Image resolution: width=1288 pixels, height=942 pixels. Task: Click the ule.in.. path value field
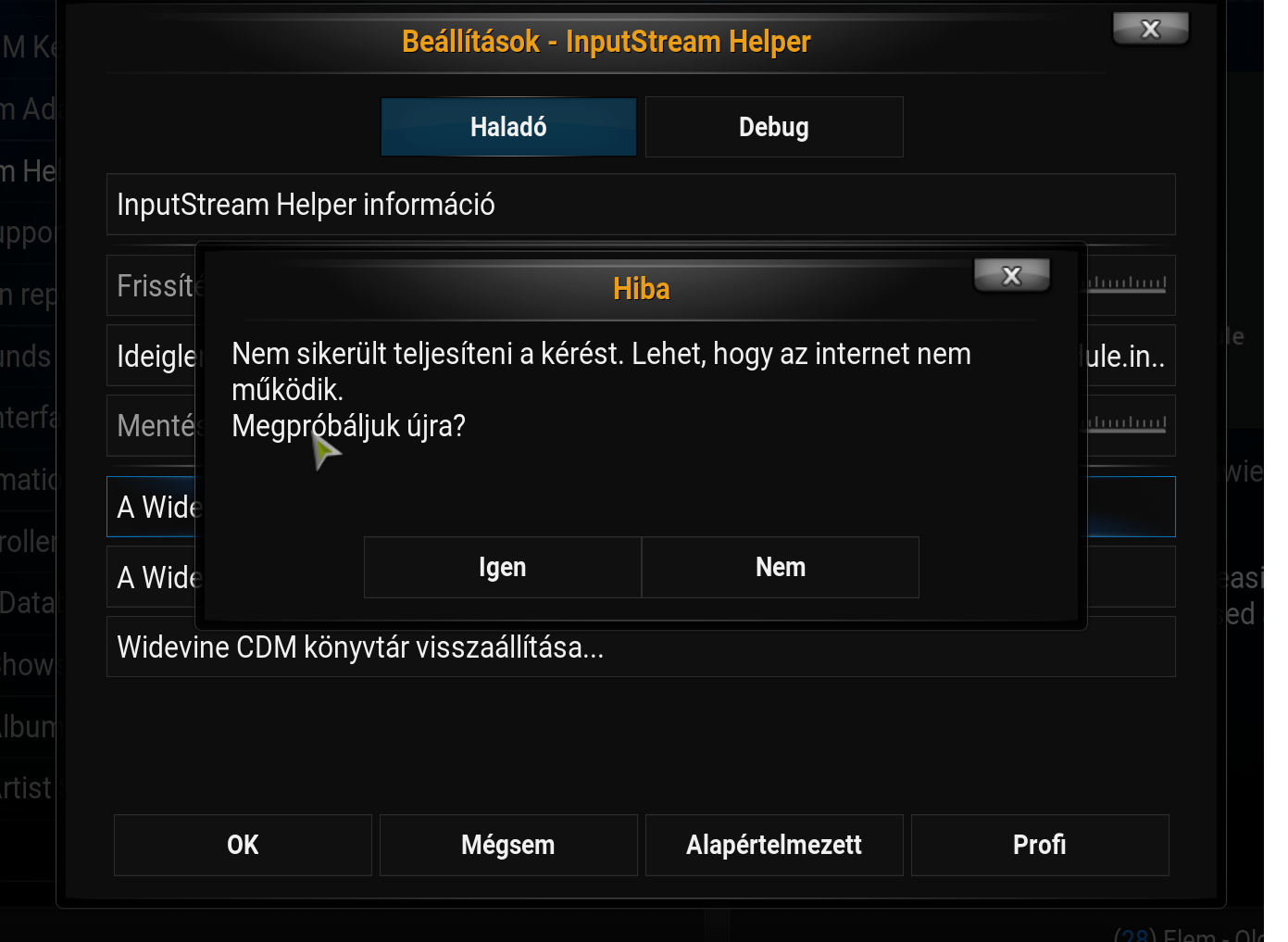[1124, 356]
